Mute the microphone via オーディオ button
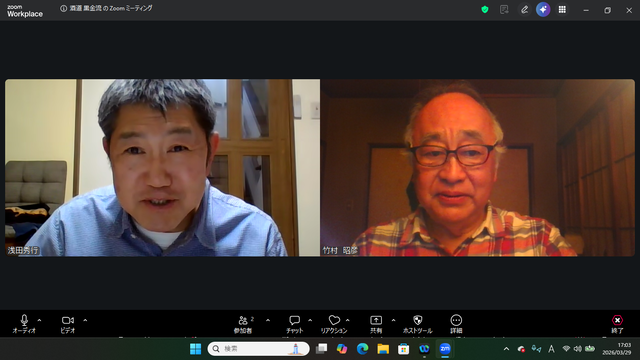Image resolution: width=640 pixels, height=360 pixels. [x=24, y=324]
